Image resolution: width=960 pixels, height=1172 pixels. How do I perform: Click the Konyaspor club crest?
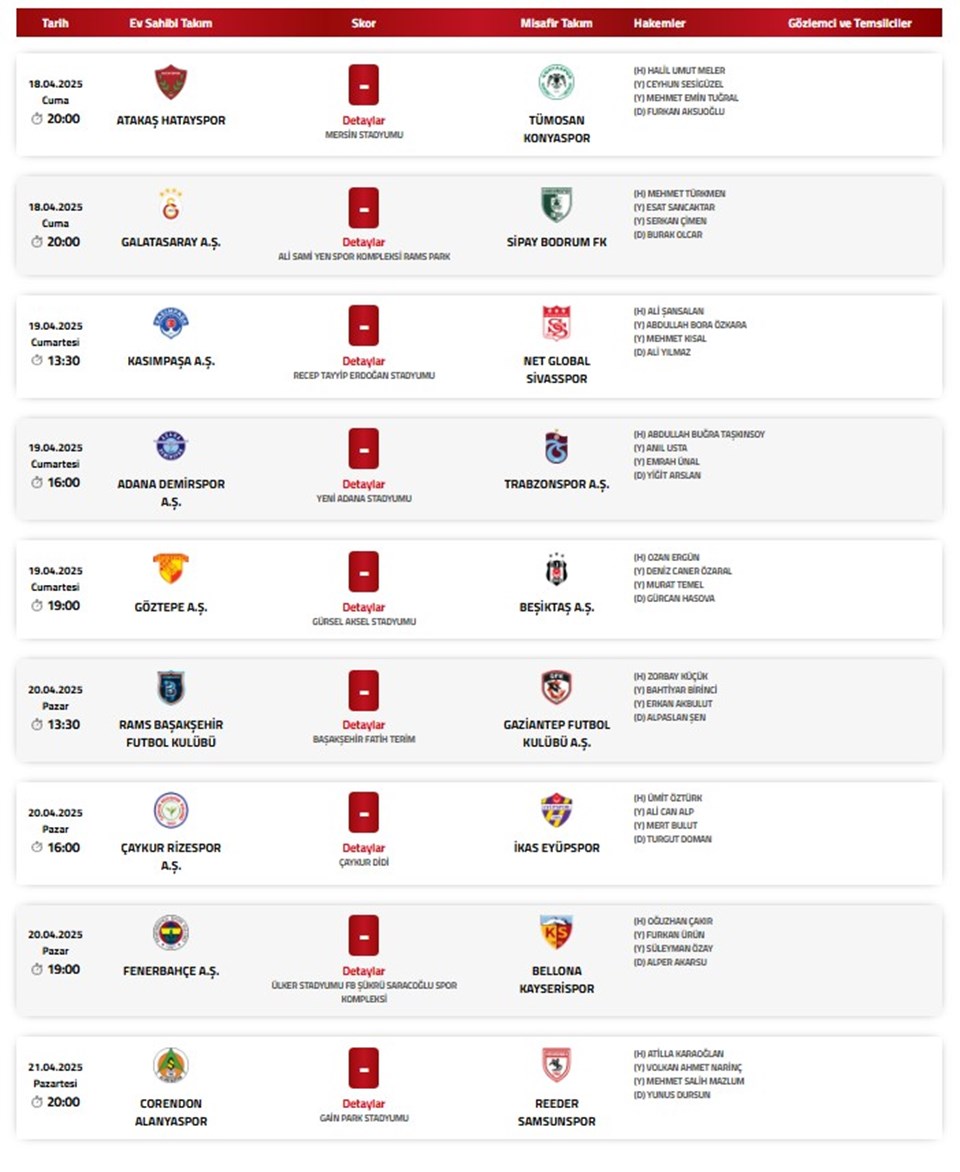pos(556,82)
